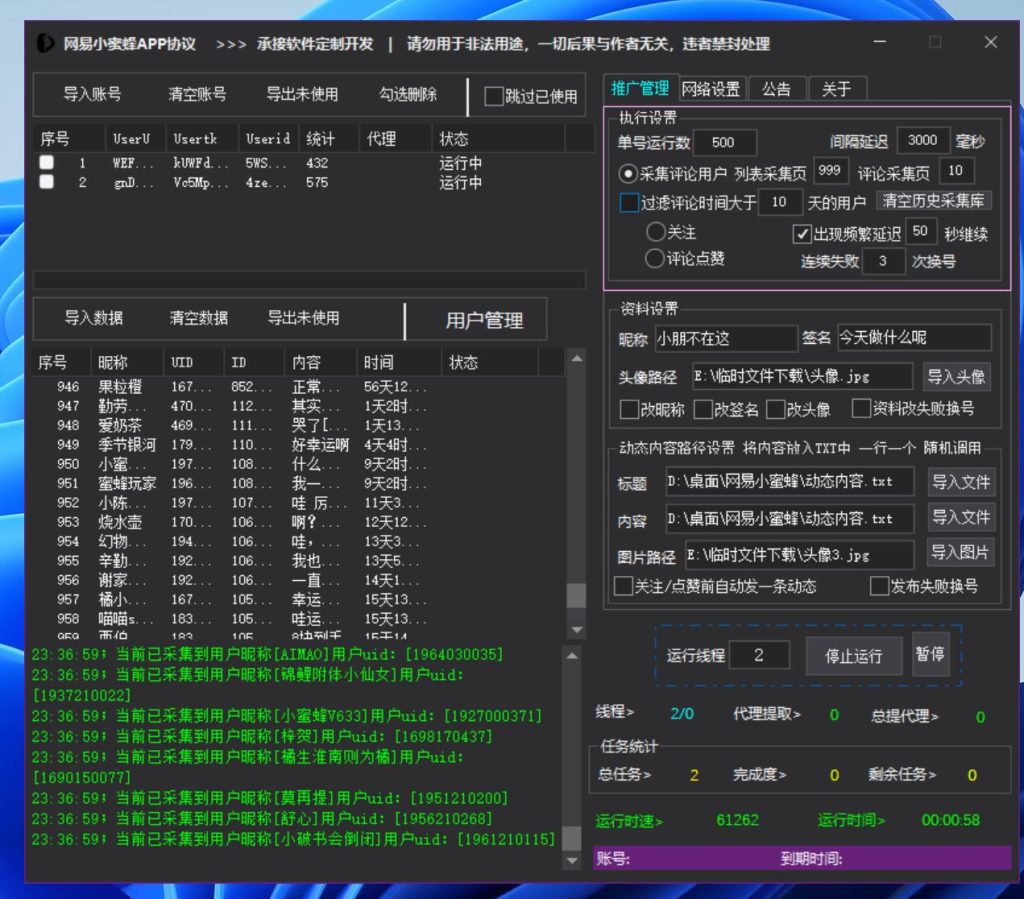Click the scroll down arrow of log panel
The height and width of the screenshot is (899, 1024).
pyautogui.click(x=572, y=860)
